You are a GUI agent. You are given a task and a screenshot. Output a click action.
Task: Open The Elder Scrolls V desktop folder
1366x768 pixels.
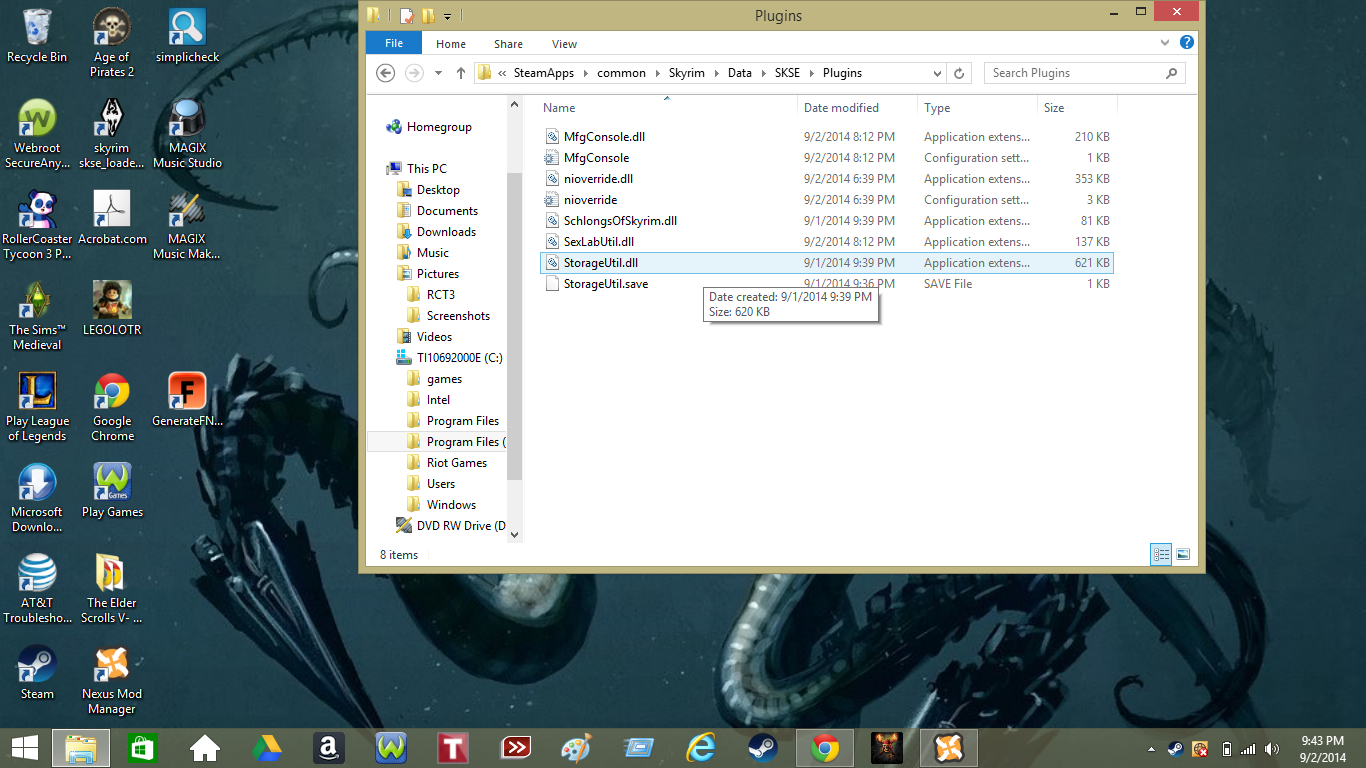112,589
